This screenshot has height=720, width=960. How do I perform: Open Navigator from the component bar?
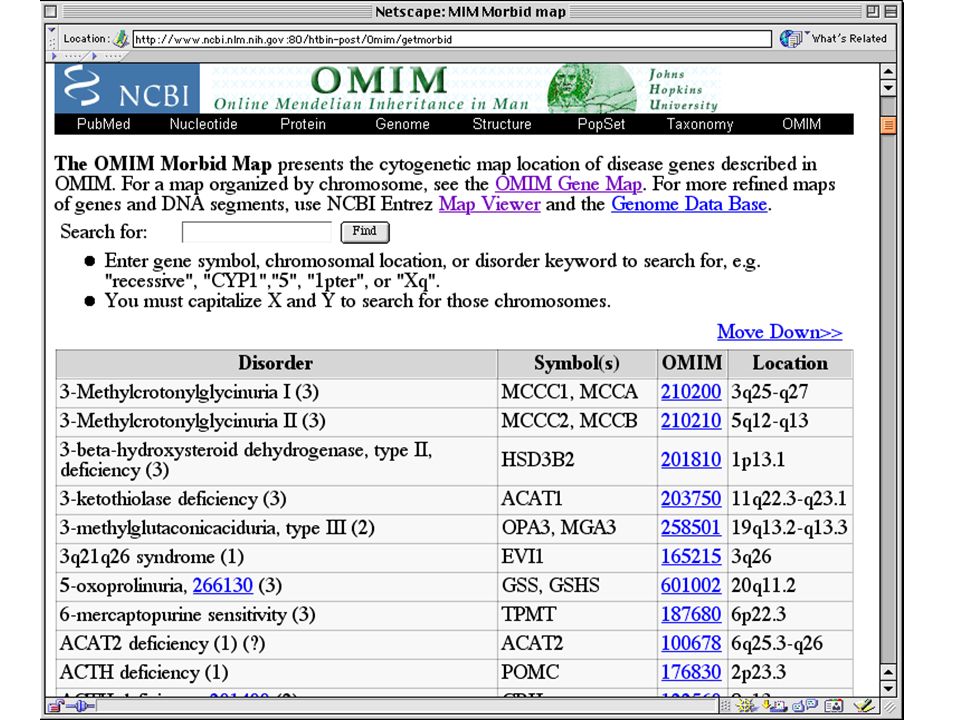pyautogui.click(x=746, y=706)
